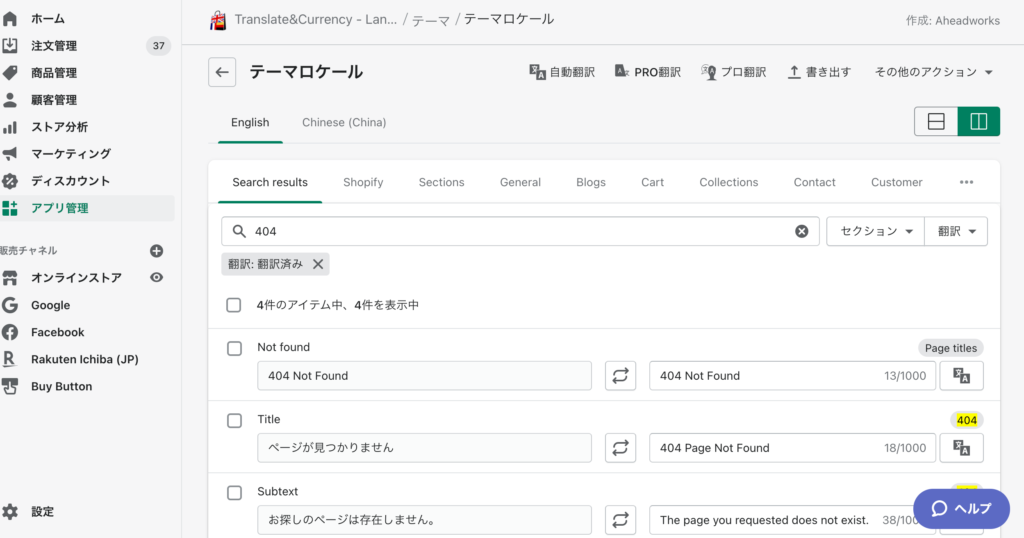Click the auto-translate icon in the Title row
This screenshot has height=538, width=1024.
tap(961, 448)
